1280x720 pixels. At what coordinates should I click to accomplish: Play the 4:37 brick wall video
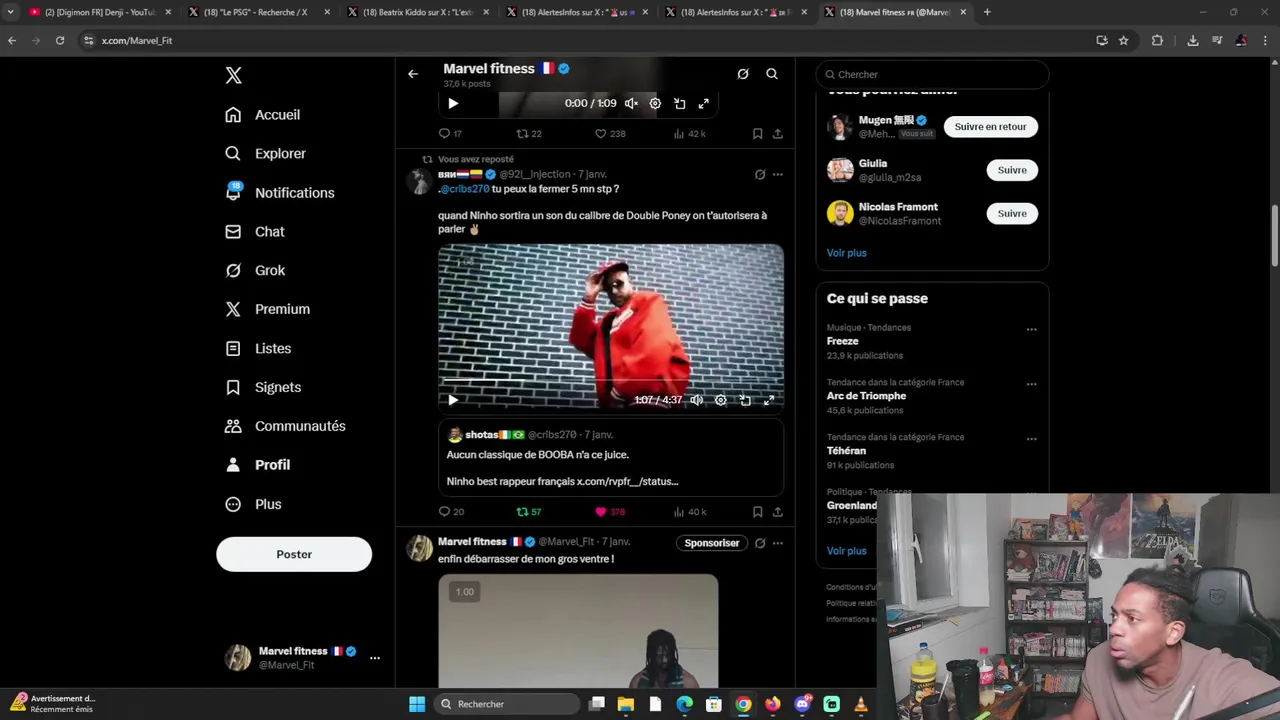coord(453,400)
